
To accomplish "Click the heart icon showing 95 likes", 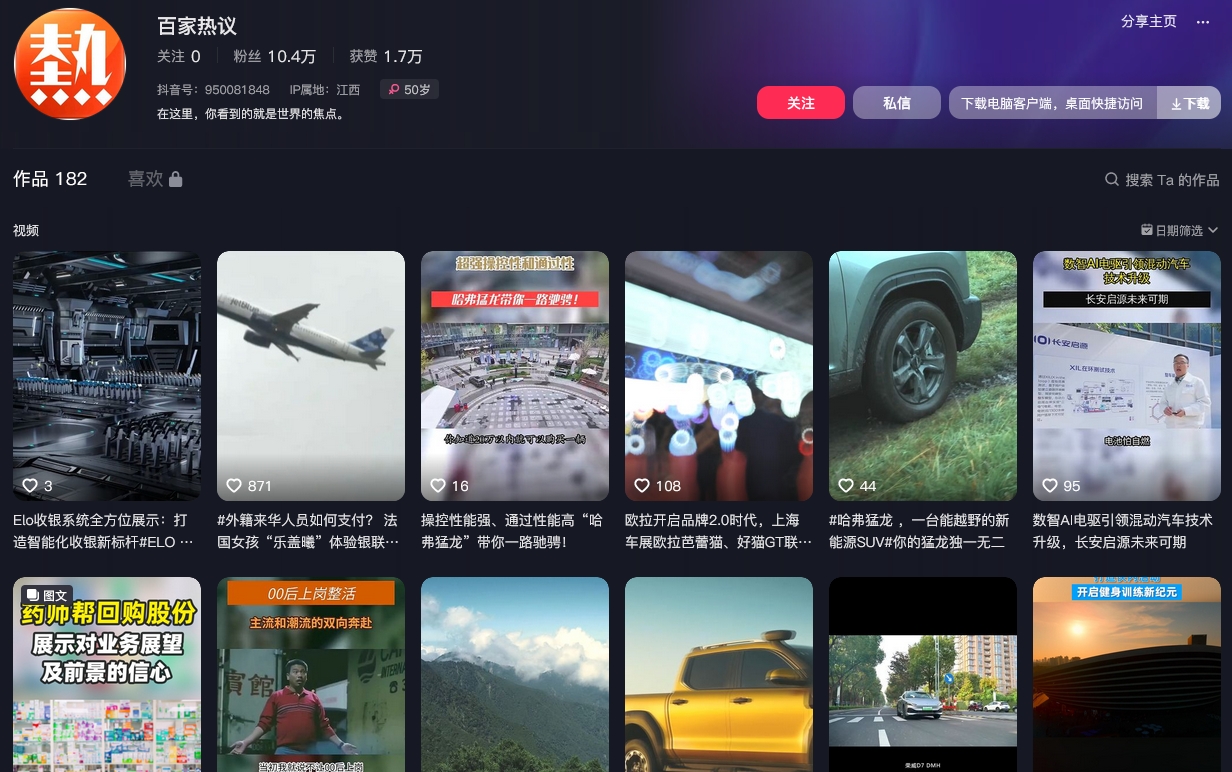I will click(1050, 486).
